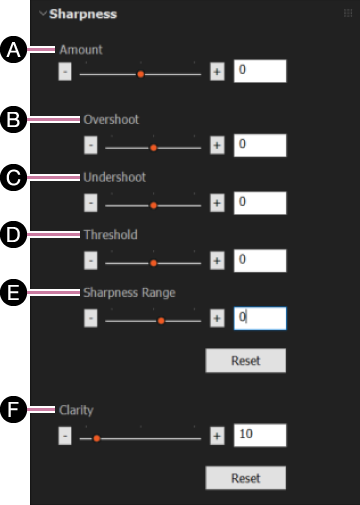The image size is (360, 505).
Task: Increase Overshoot with the plus button
Action: pyautogui.click(x=217, y=145)
